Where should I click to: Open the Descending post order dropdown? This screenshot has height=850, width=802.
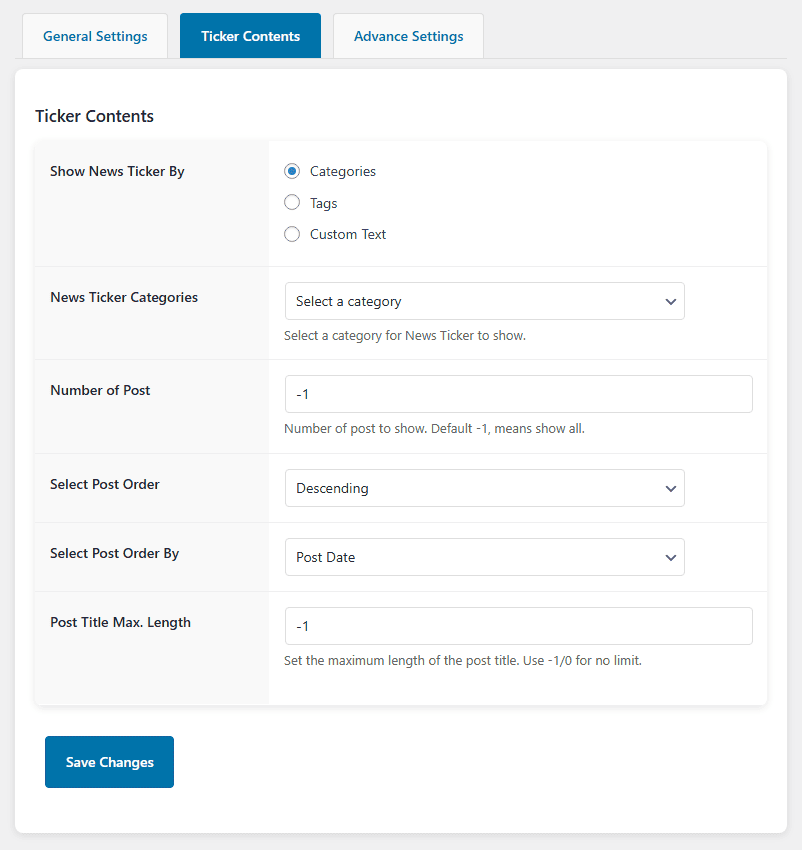pos(484,488)
